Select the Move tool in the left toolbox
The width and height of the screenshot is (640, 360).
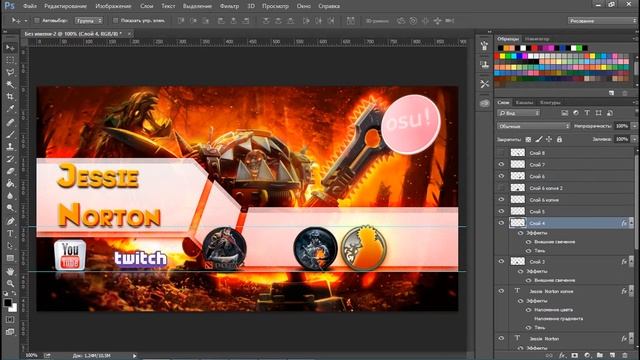pyautogui.click(x=10, y=48)
